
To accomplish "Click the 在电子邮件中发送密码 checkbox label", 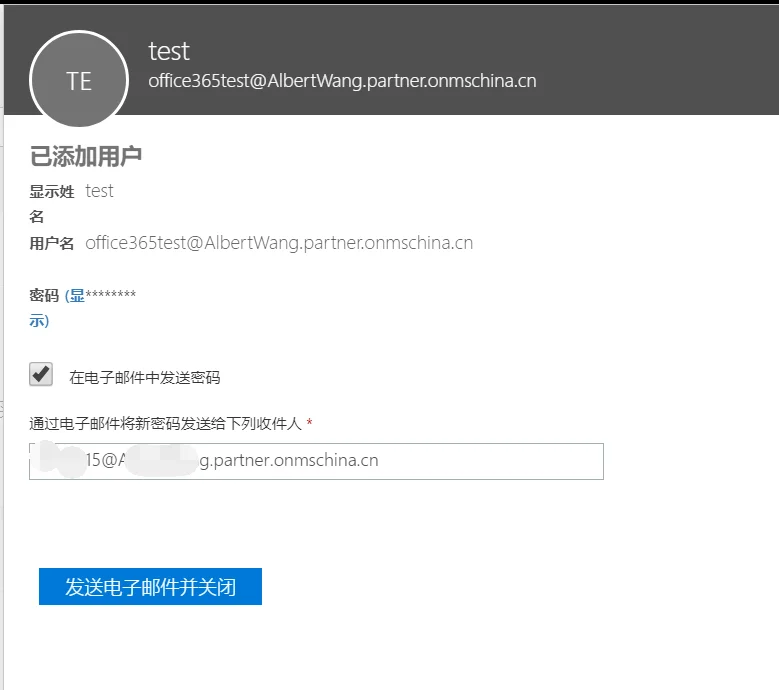I will tap(145, 378).
